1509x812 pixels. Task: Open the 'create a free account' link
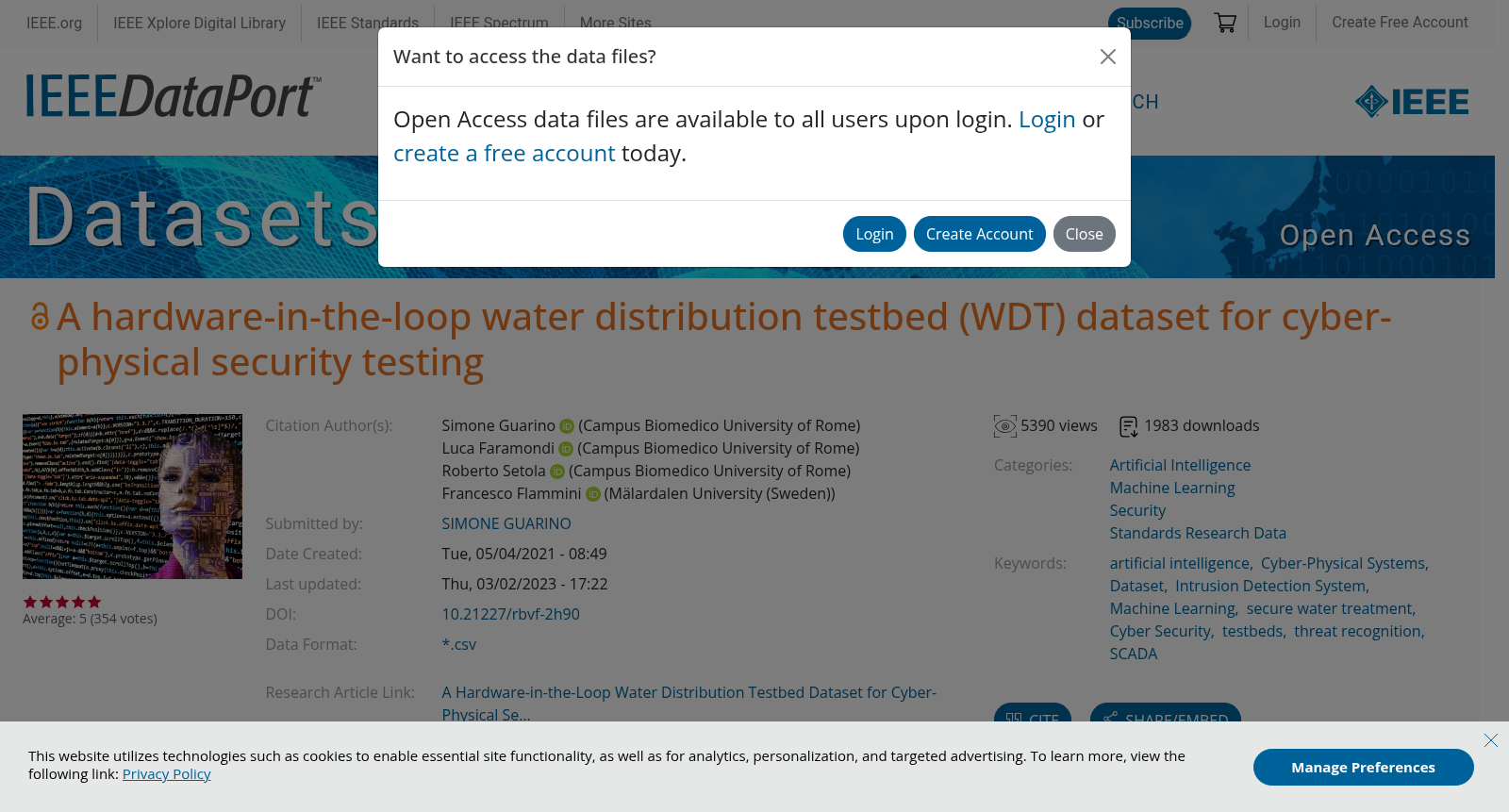pos(504,154)
